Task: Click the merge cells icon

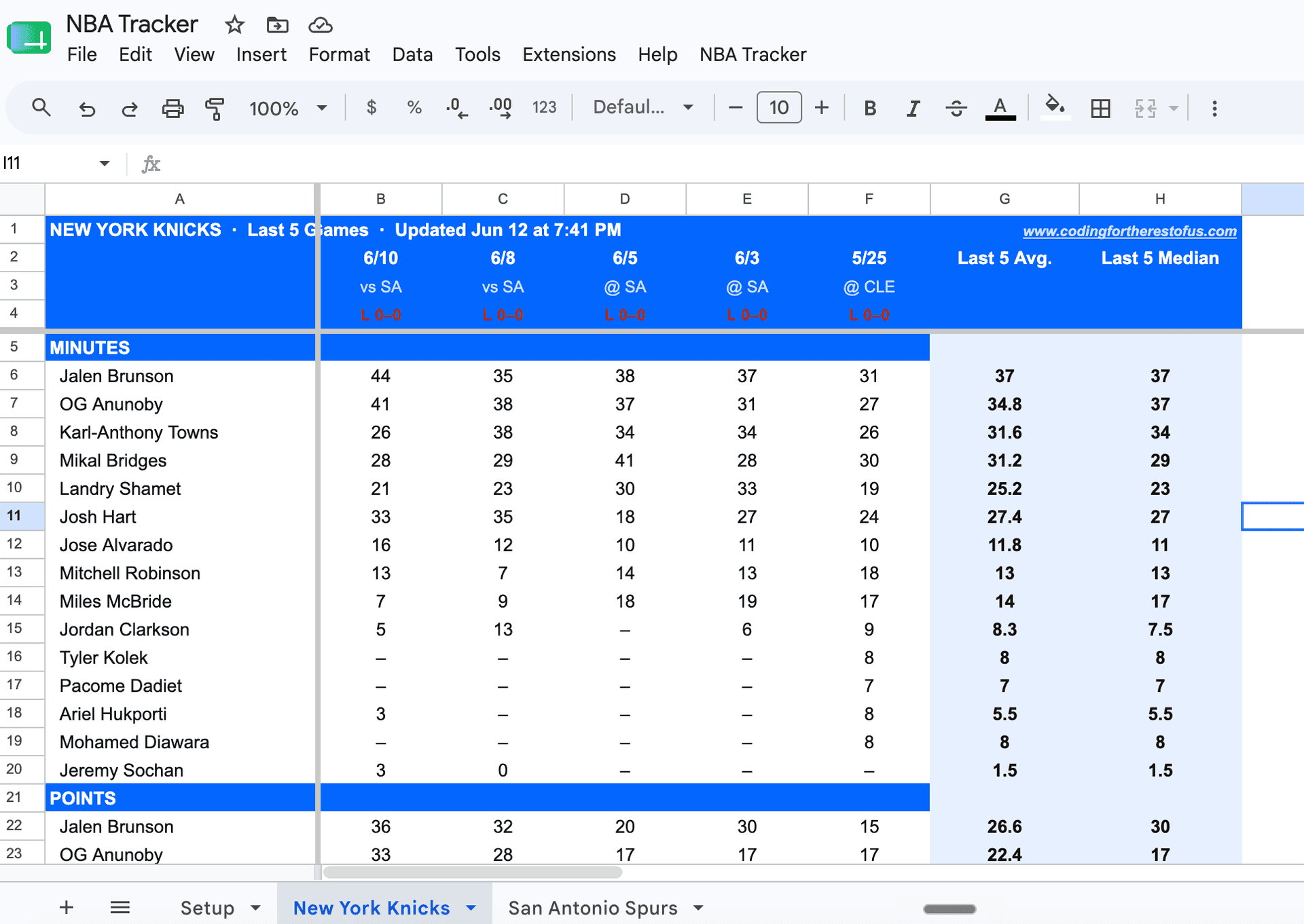Action: pyautogui.click(x=1145, y=108)
